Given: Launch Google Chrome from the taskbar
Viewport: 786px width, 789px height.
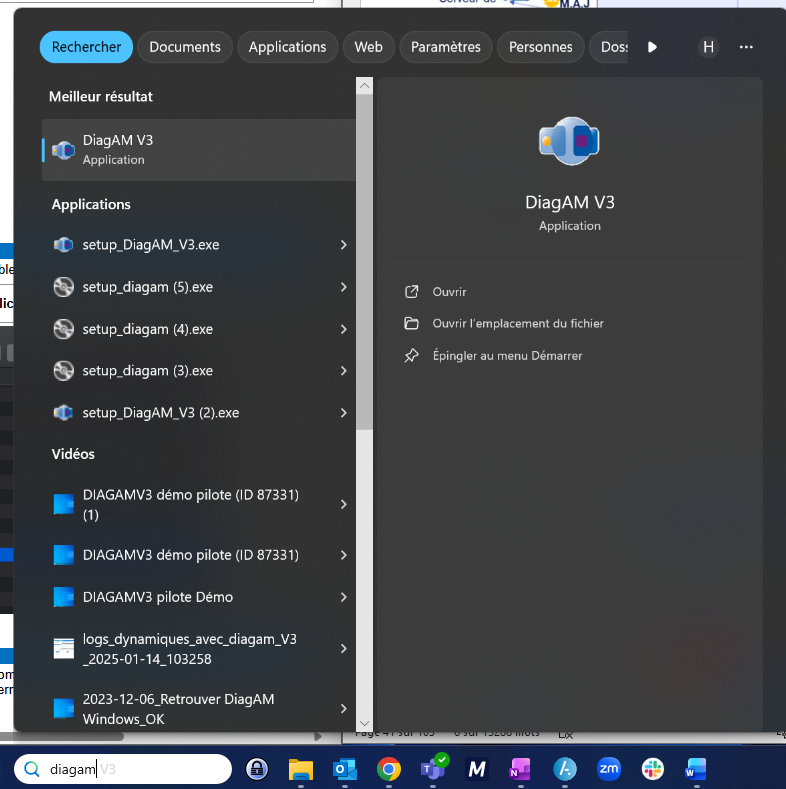Looking at the screenshot, I should 389,768.
